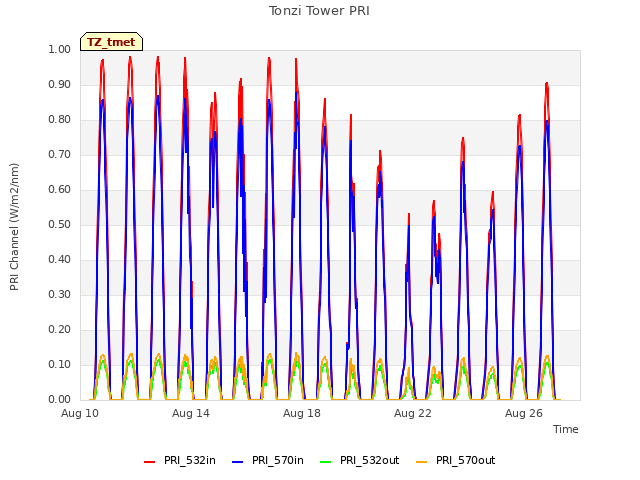The image size is (640, 480).
Task: Click the Aug 18 x-axis tick label
Action: click(x=302, y=413)
